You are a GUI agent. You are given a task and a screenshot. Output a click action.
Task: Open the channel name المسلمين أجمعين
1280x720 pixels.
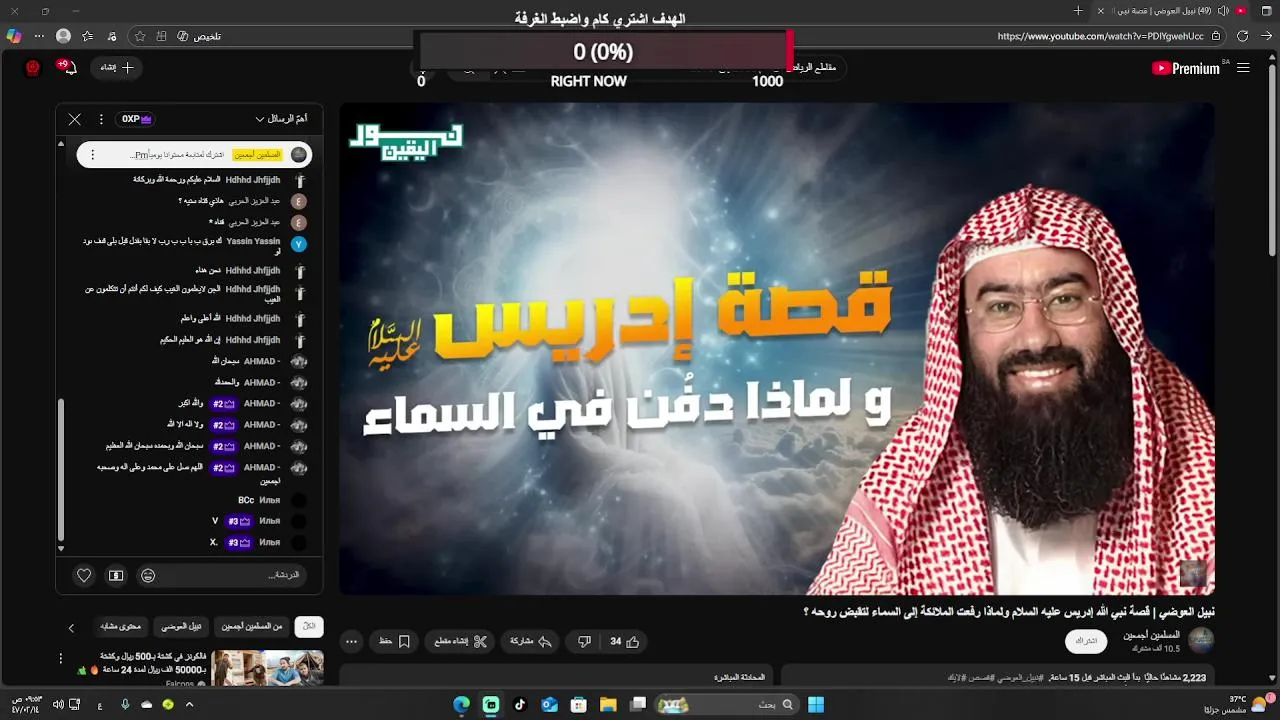1151,635
